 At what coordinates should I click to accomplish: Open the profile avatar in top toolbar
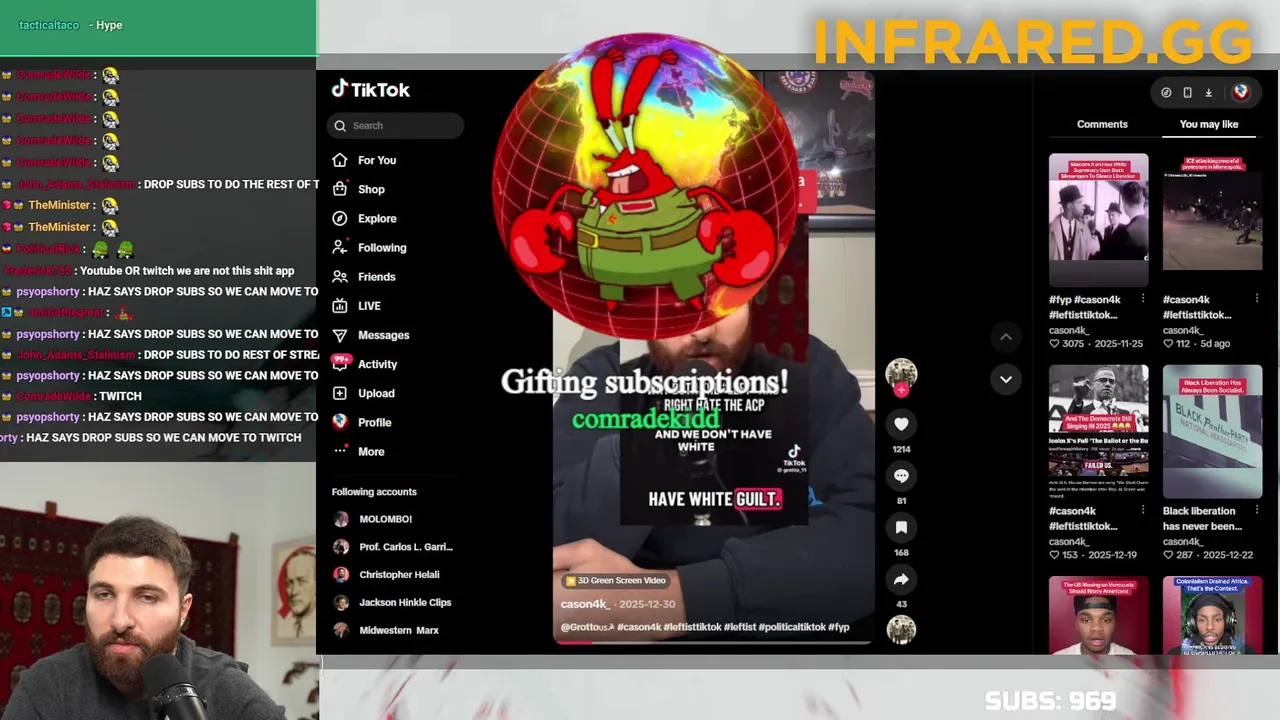pyautogui.click(x=1241, y=92)
